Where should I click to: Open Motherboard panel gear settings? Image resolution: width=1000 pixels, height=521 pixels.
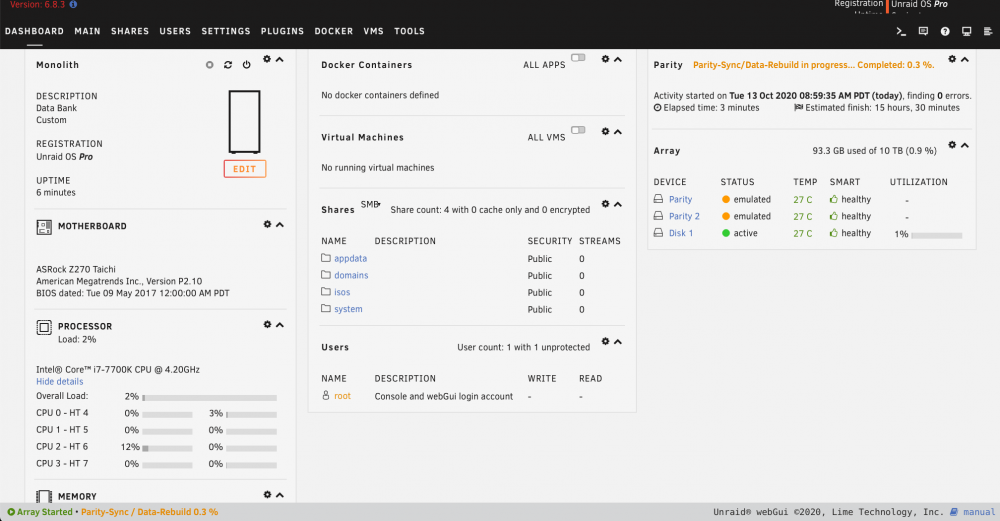(267, 224)
